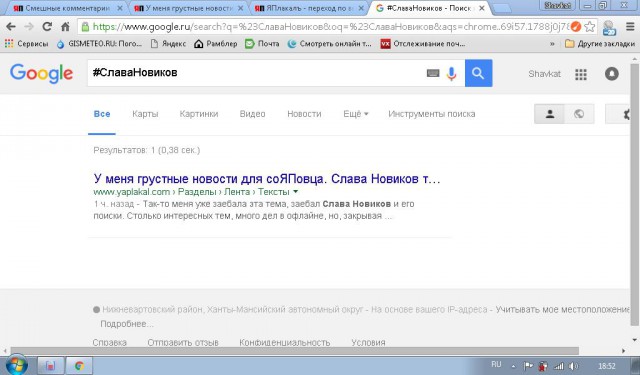Go back with the browser back arrow

(11, 27)
